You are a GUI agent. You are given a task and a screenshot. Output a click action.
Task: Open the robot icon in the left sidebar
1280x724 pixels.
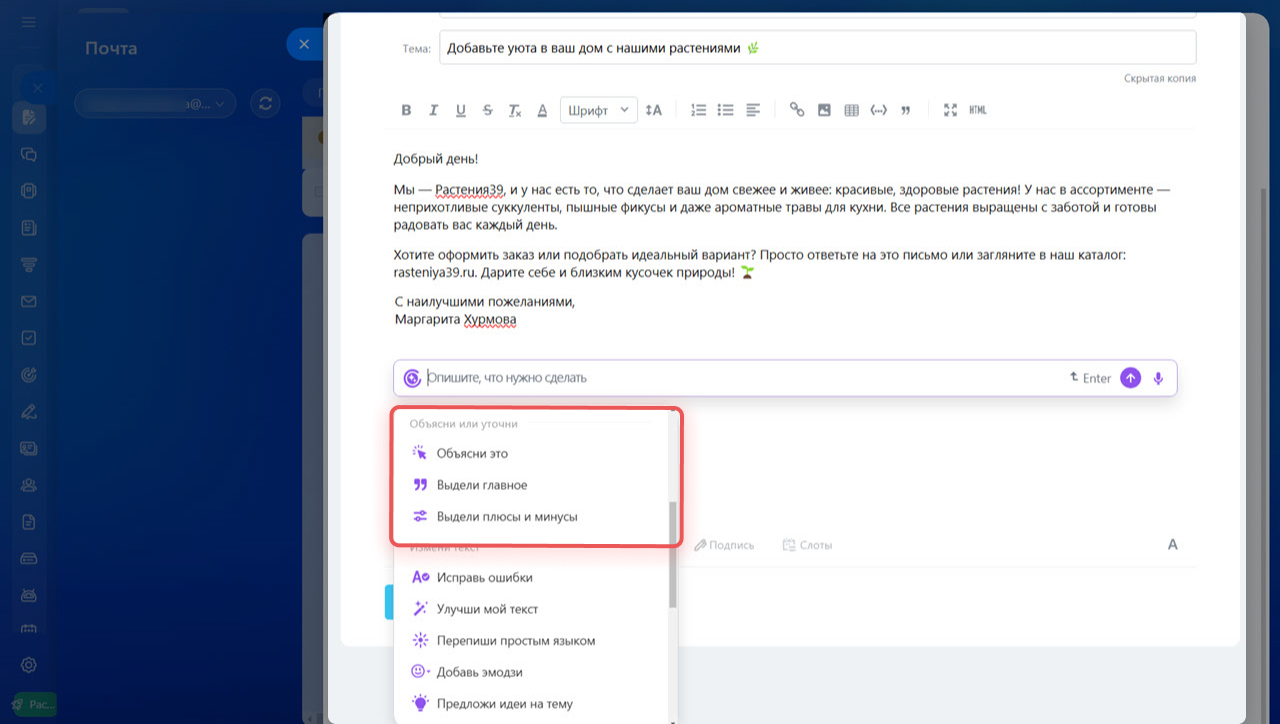pos(29,595)
